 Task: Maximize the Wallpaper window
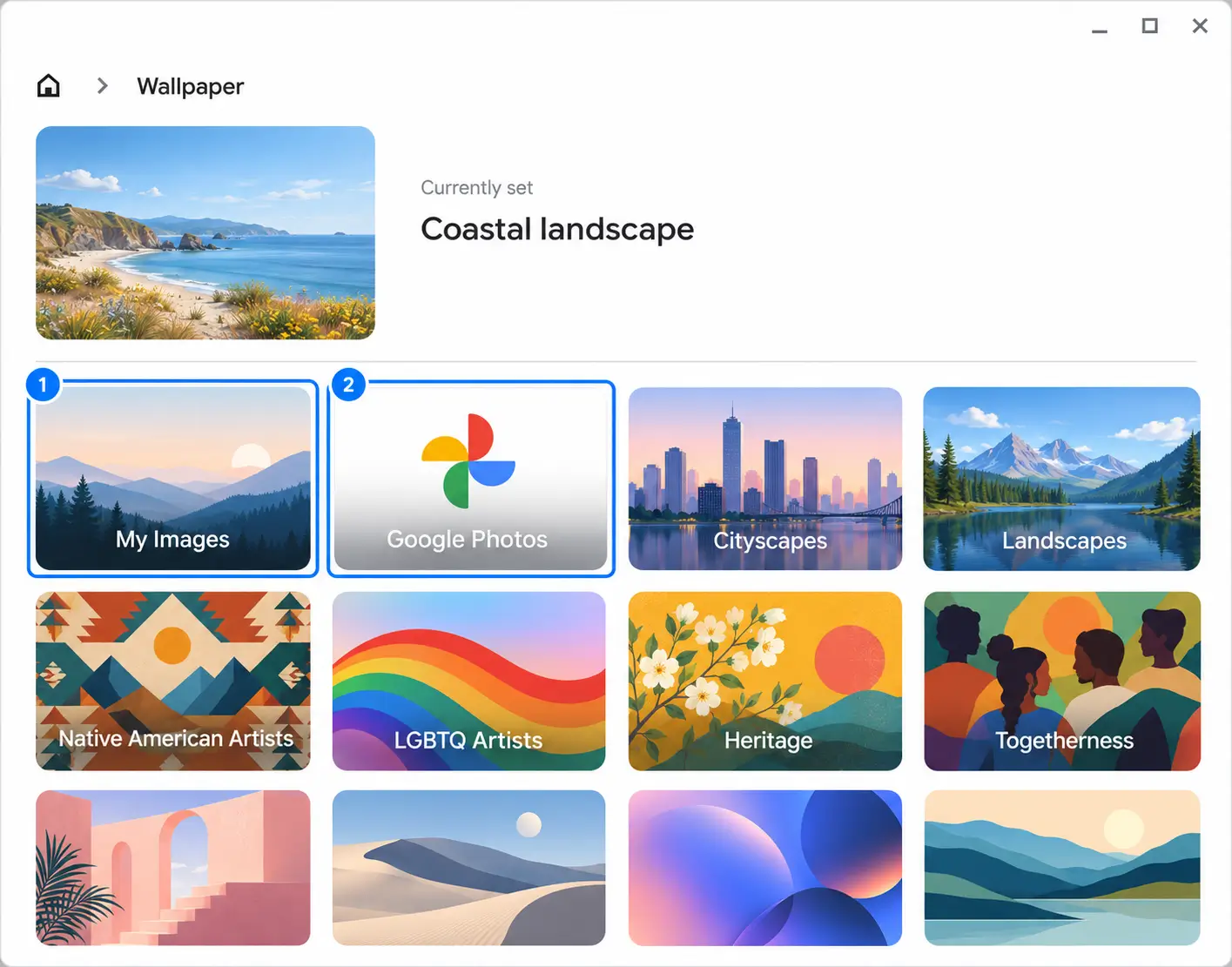[x=1150, y=26]
